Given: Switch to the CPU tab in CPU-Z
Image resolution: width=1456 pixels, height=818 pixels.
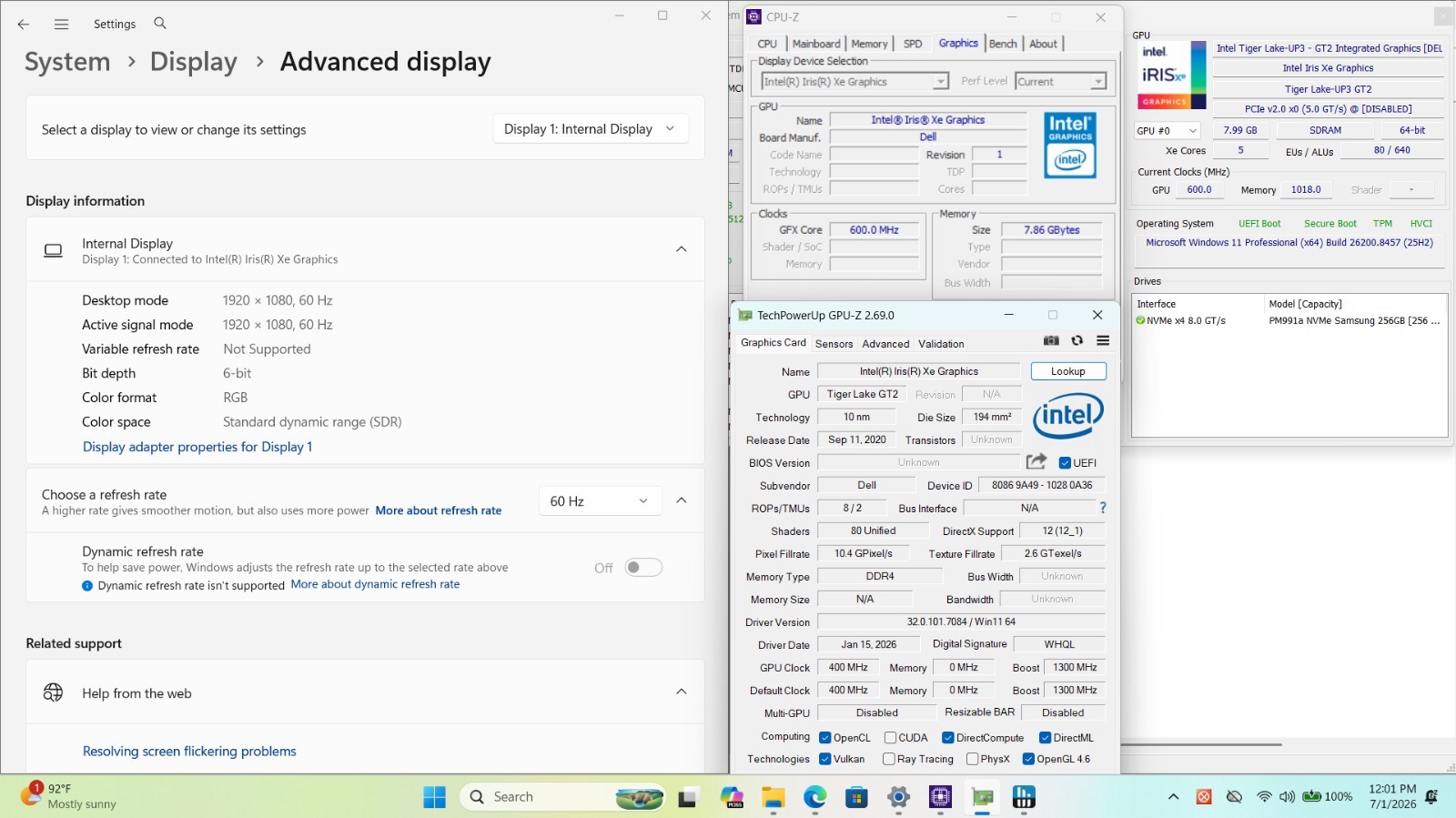Looking at the screenshot, I should click(767, 44).
